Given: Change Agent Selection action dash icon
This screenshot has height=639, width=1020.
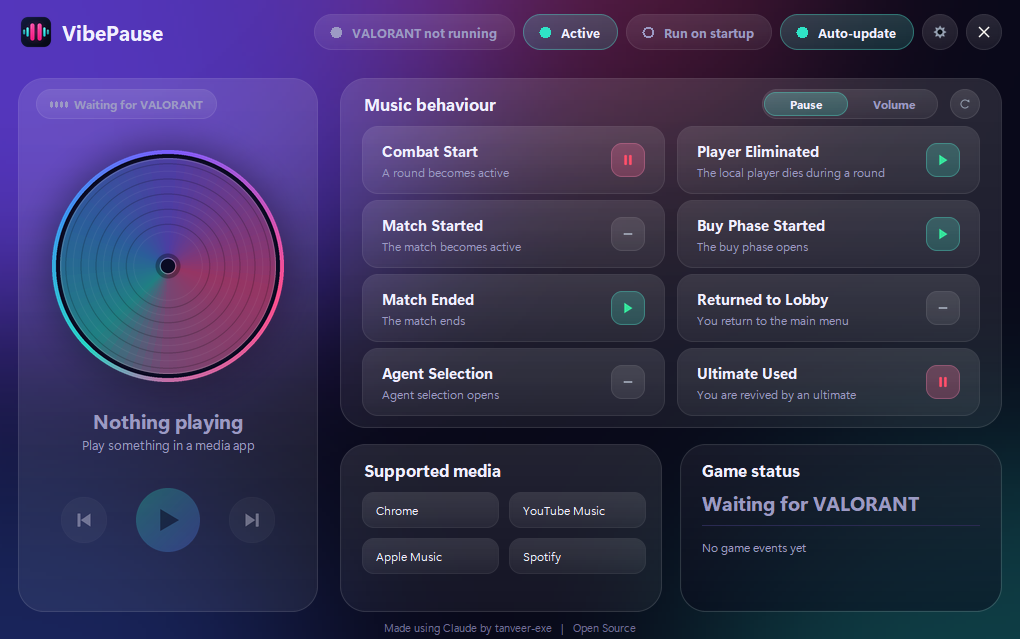Looking at the screenshot, I should click(x=628, y=383).
